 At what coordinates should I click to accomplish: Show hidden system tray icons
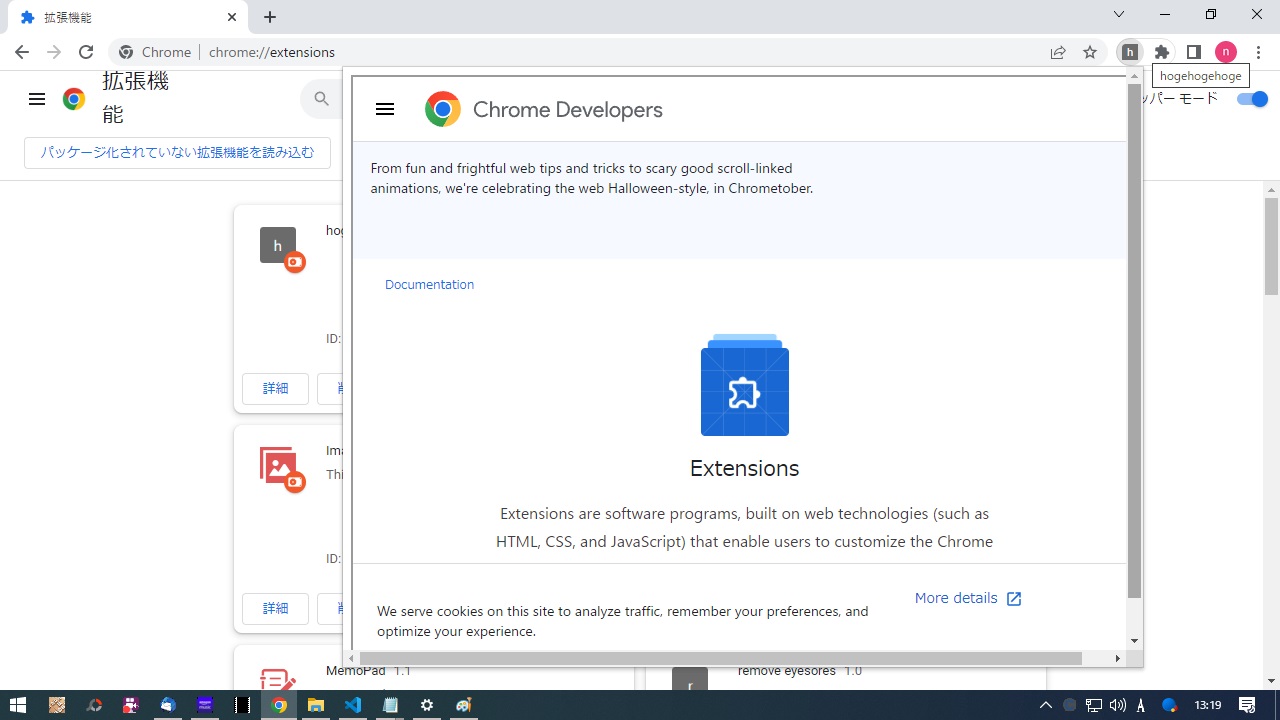[x=1046, y=705]
